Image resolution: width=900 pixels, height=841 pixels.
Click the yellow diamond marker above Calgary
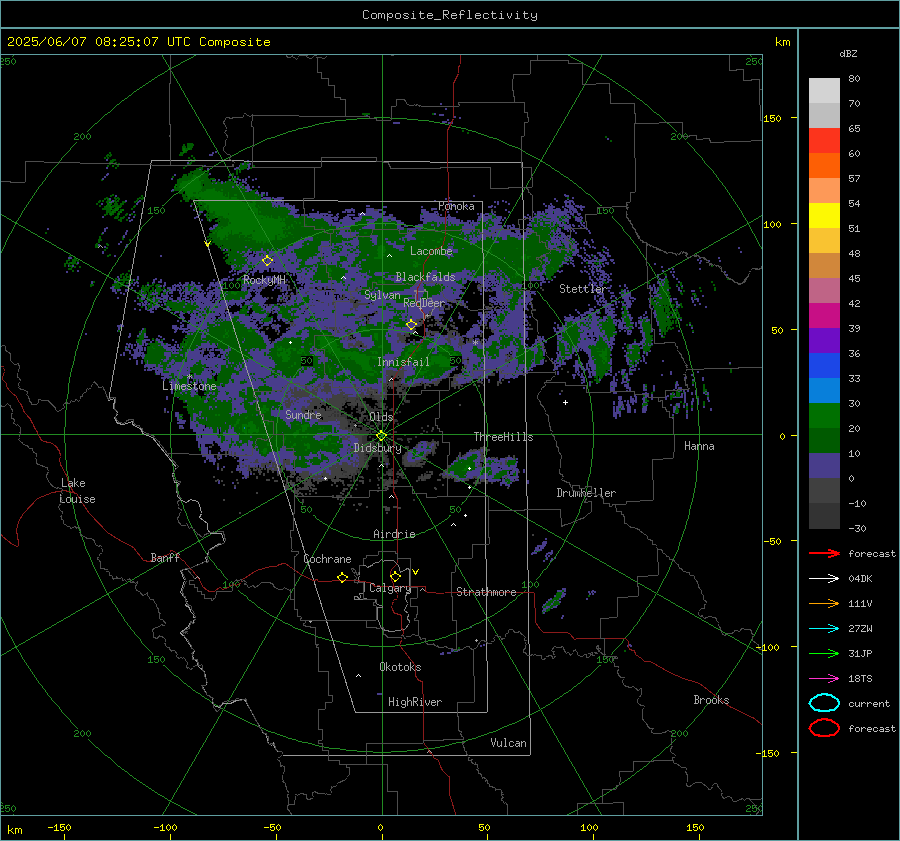[x=395, y=576]
